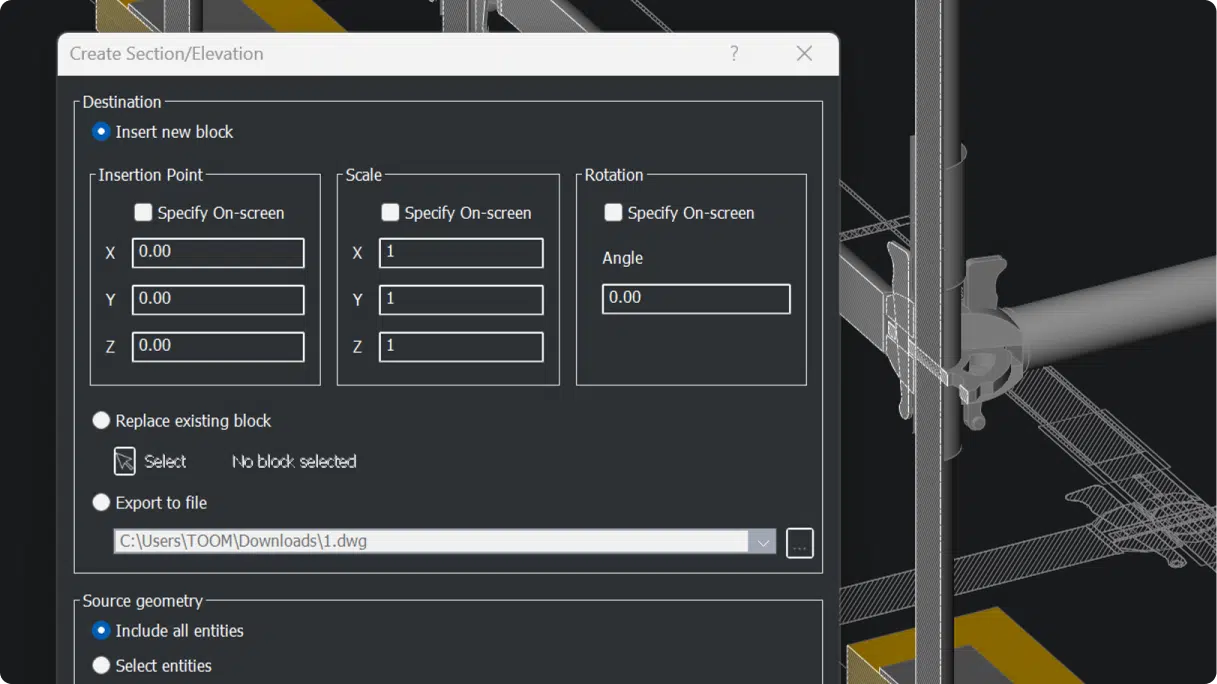
Task: Open the browse ellipsis icon for file export
Action: tap(798, 542)
